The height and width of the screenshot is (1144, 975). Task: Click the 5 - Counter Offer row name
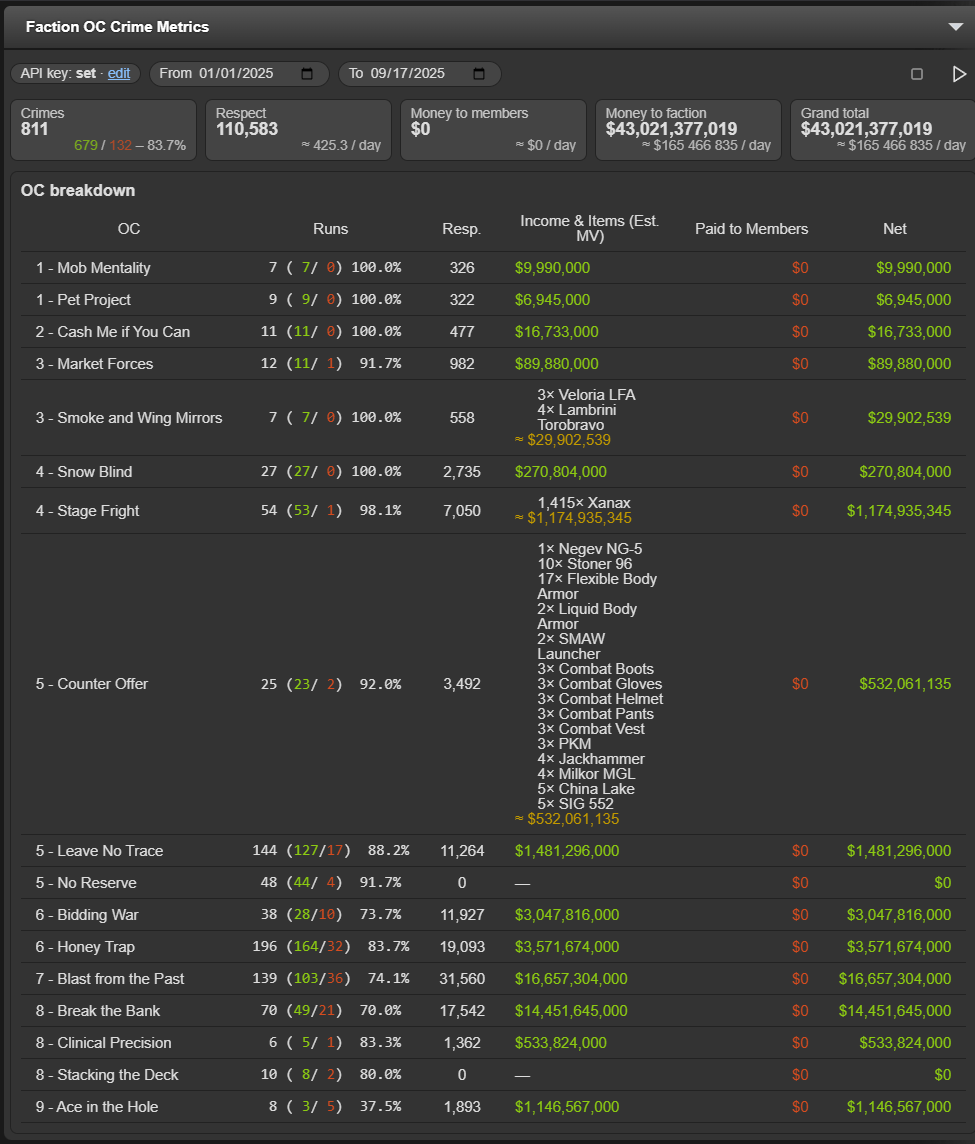[x=92, y=684]
